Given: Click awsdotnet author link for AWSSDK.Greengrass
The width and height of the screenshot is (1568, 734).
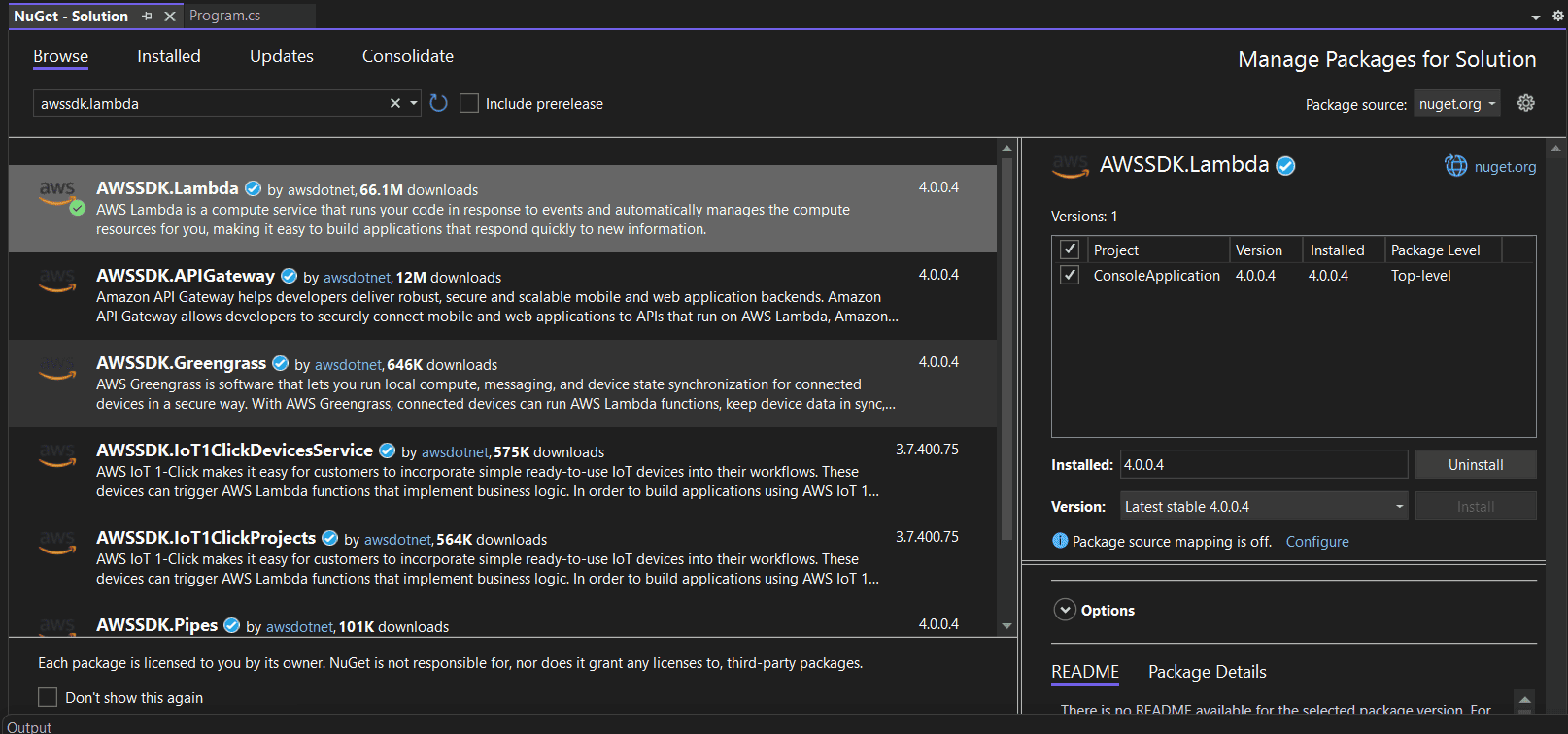Looking at the screenshot, I should 348,365.
